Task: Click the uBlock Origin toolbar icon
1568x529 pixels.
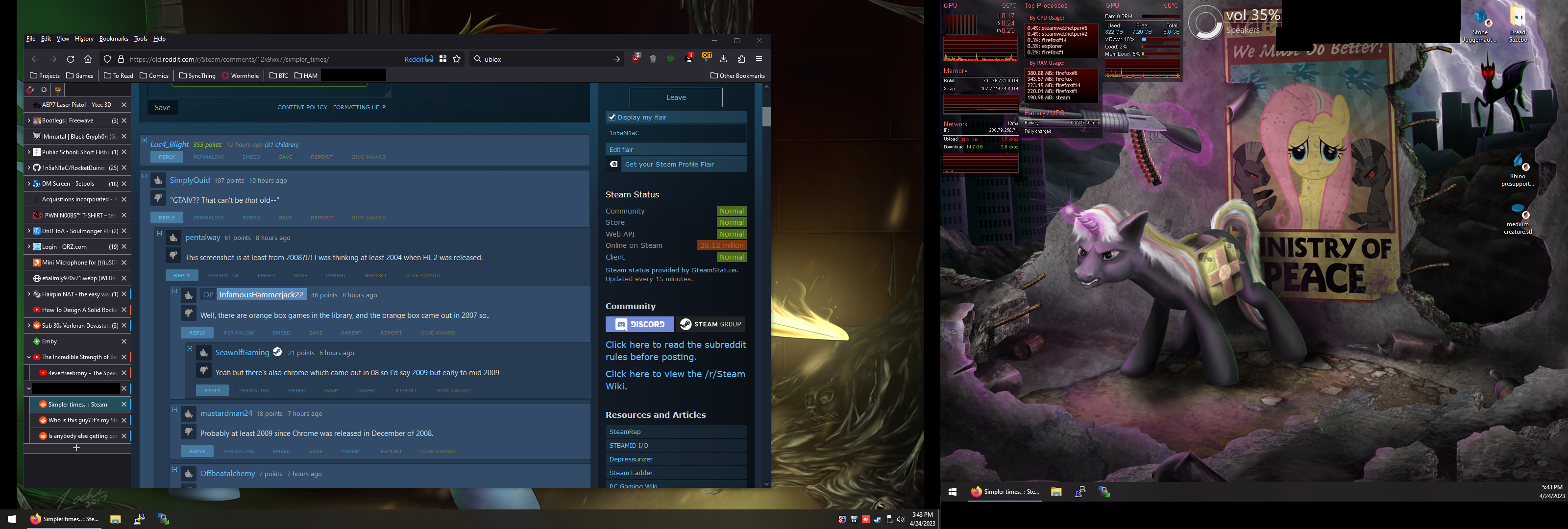Action: tap(636, 58)
